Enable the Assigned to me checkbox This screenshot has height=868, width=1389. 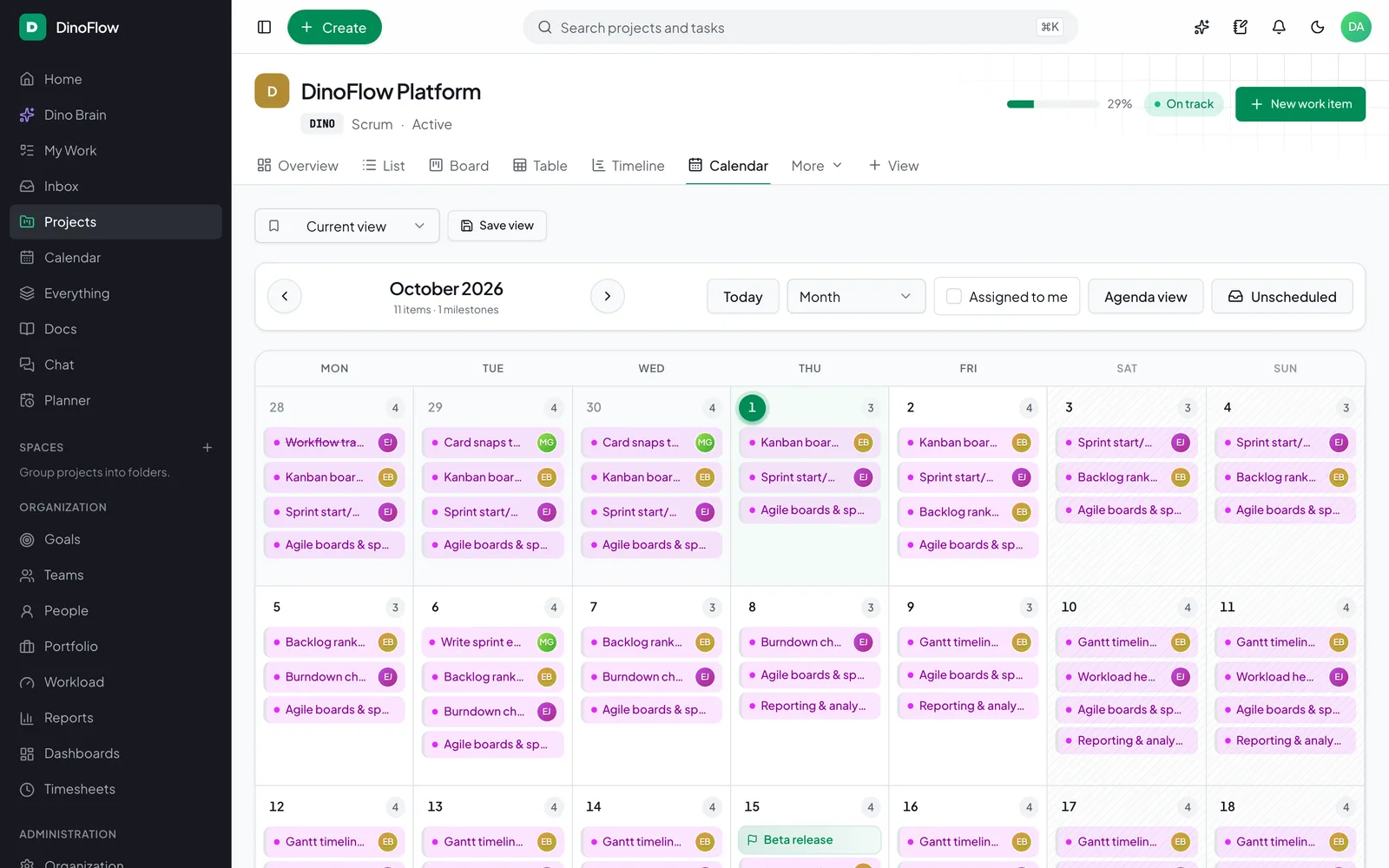(x=954, y=297)
